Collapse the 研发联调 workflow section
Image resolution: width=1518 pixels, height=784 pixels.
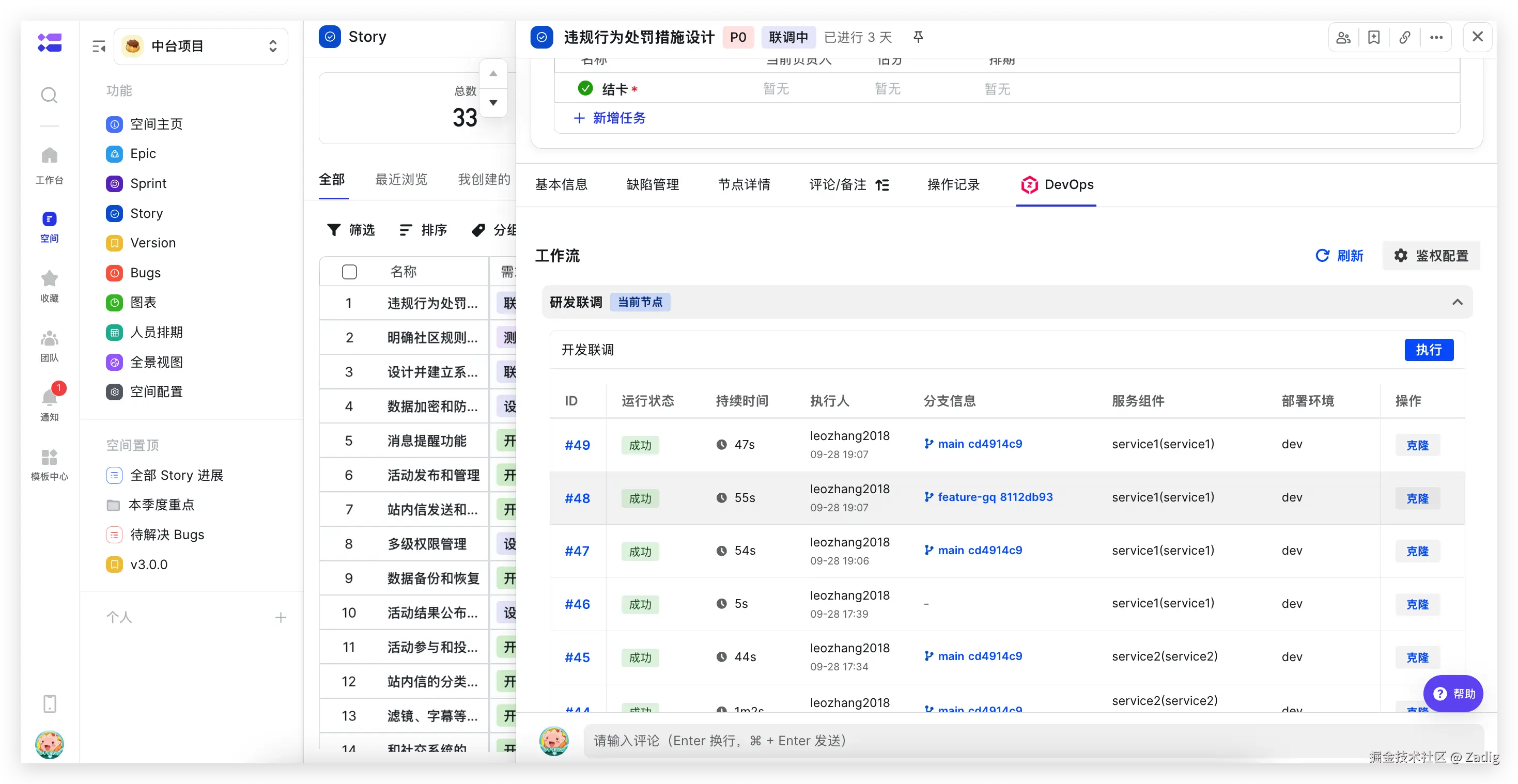click(1457, 302)
